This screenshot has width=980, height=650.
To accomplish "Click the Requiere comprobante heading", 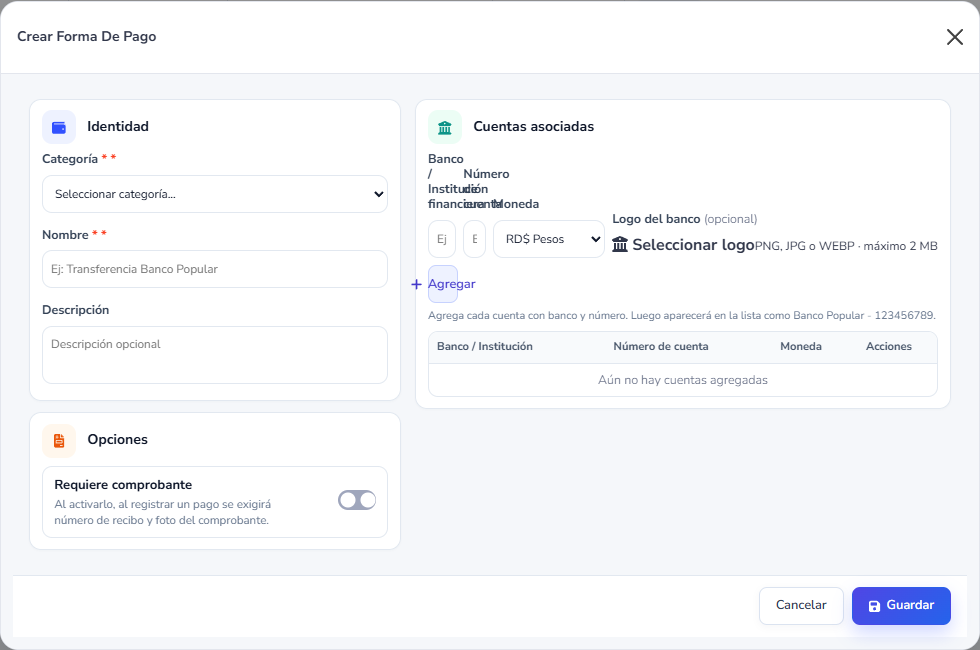I will click(x=123, y=485).
